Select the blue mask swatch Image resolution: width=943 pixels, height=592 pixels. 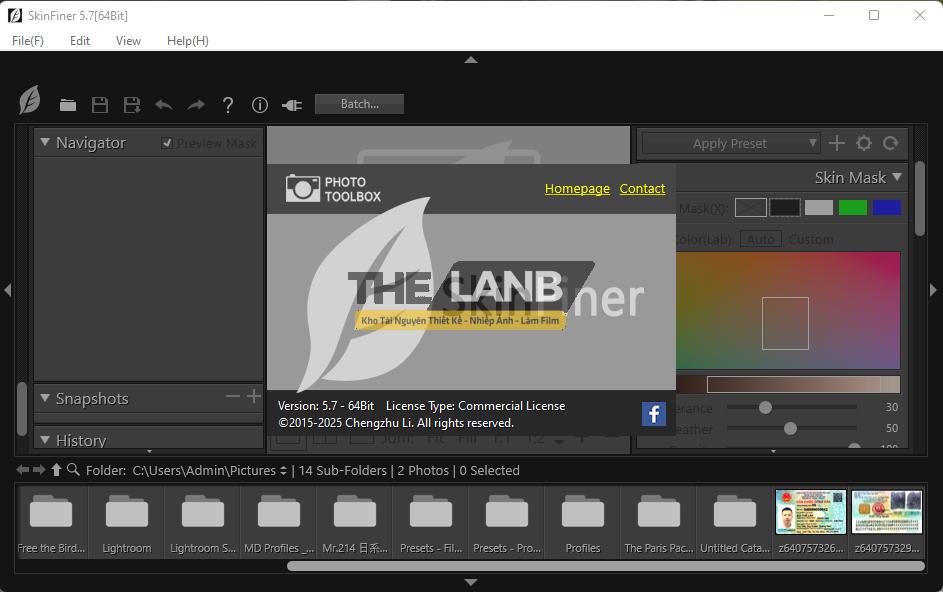pyautogui.click(x=887, y=208)
